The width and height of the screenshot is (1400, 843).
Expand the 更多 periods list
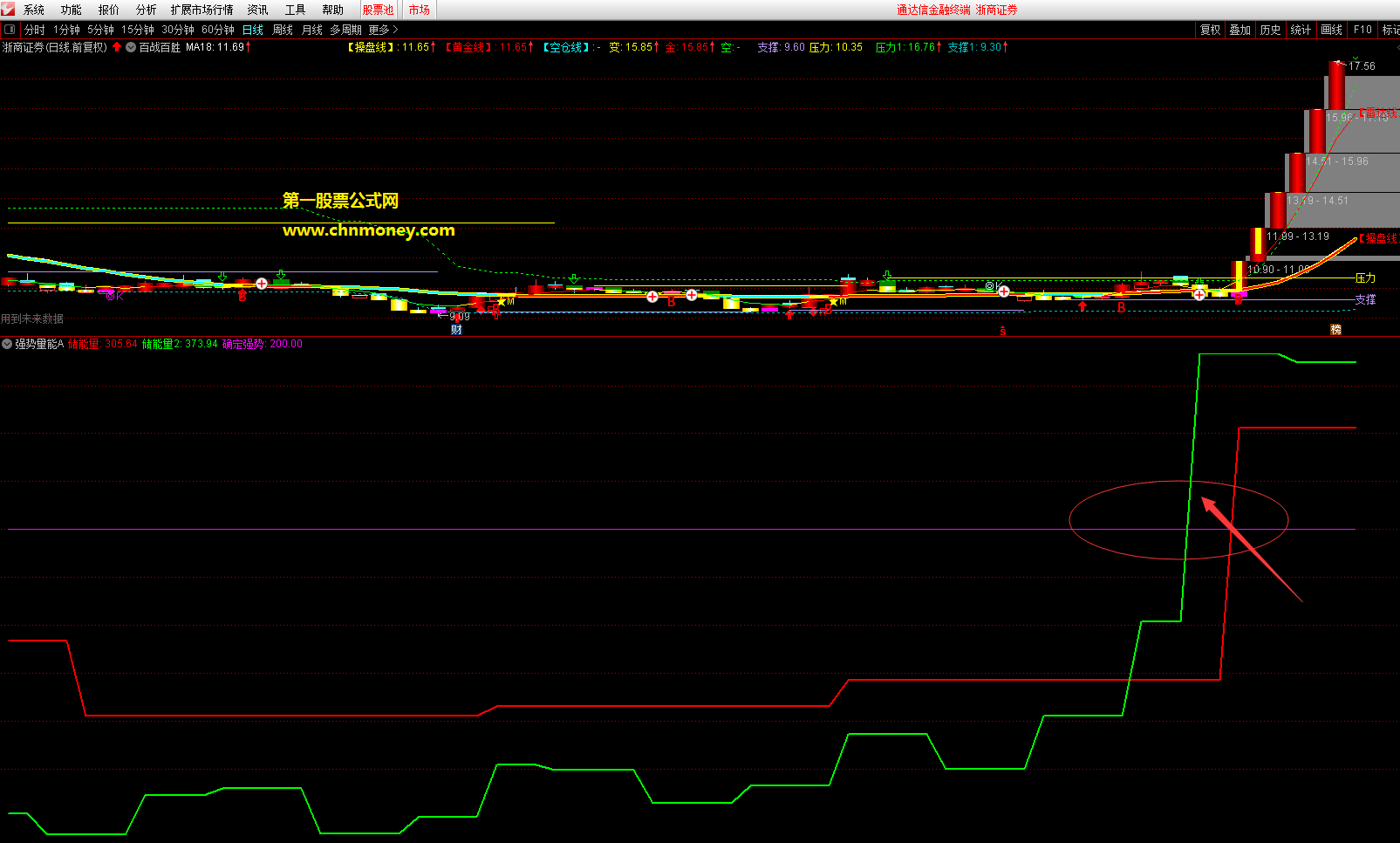click(x=382, y=30)
